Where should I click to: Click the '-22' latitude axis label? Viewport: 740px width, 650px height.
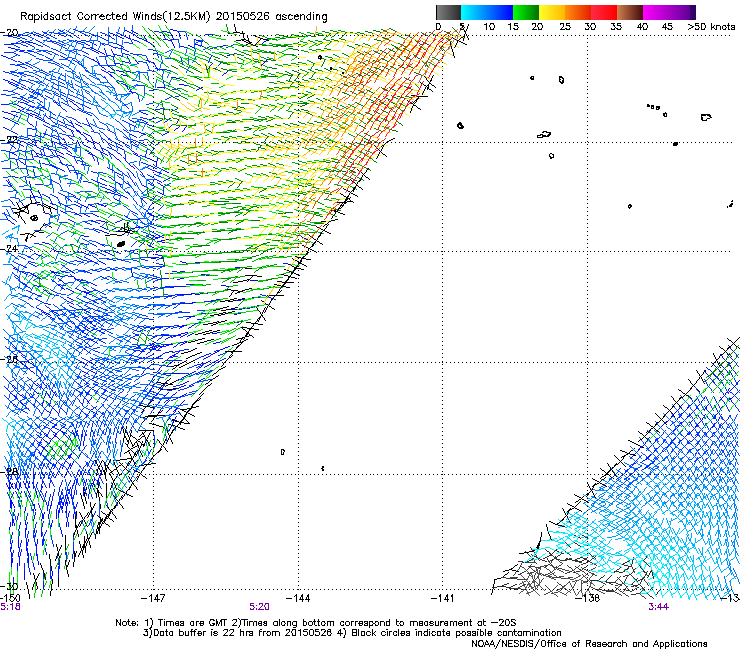pyautogui.click(x=9, y=140)
